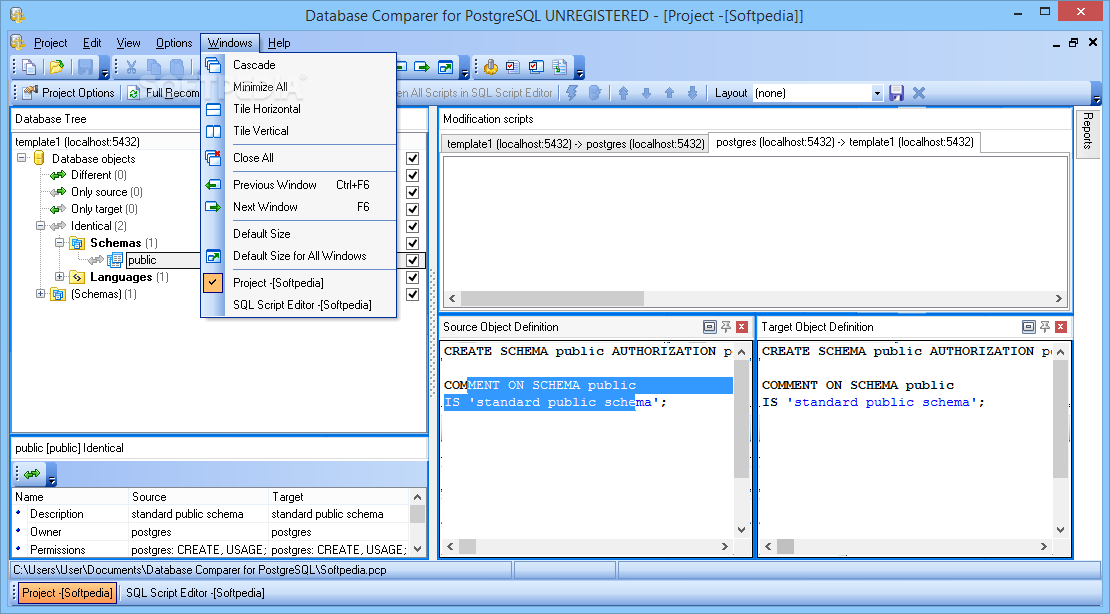Close the Target Object Definition panel

click(1060, 326)
